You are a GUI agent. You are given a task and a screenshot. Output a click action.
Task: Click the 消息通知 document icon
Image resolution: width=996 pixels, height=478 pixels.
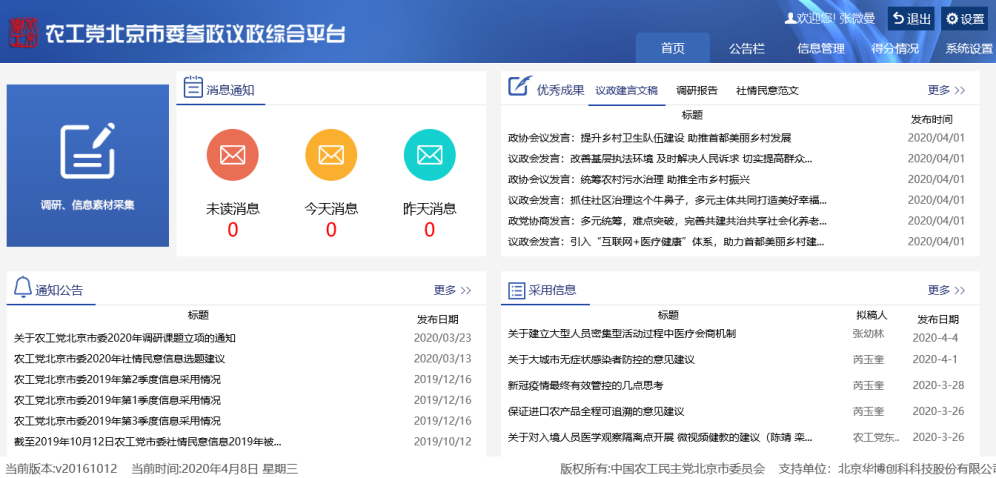tap(193, 88)
